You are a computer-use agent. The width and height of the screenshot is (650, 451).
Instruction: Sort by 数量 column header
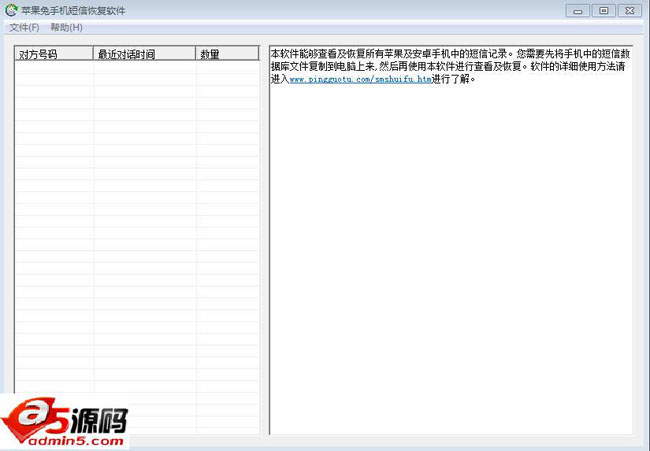[x=227, y=54]
